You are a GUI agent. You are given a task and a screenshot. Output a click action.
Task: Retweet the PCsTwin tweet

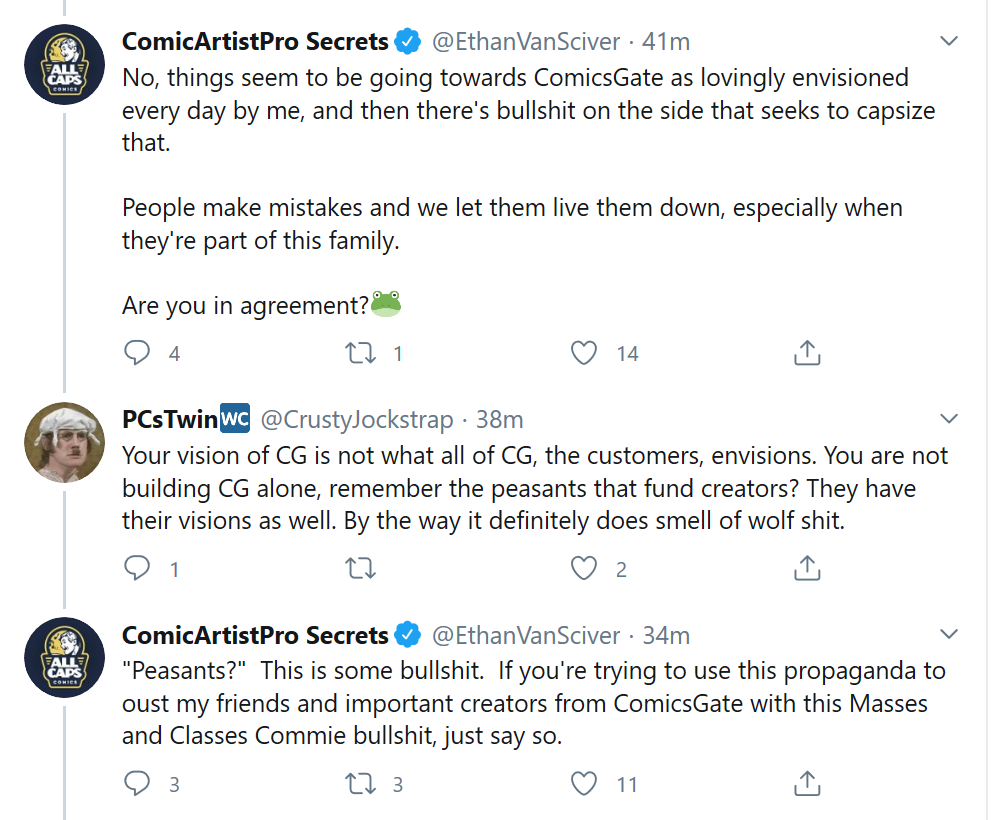[360, 568]
